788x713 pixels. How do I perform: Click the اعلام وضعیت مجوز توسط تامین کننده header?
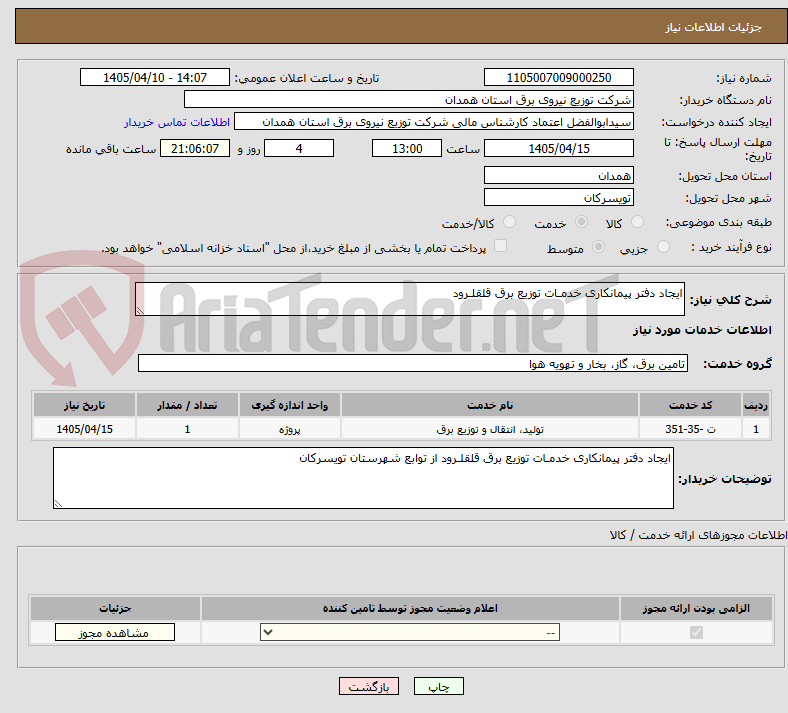[x=410, y=608]
